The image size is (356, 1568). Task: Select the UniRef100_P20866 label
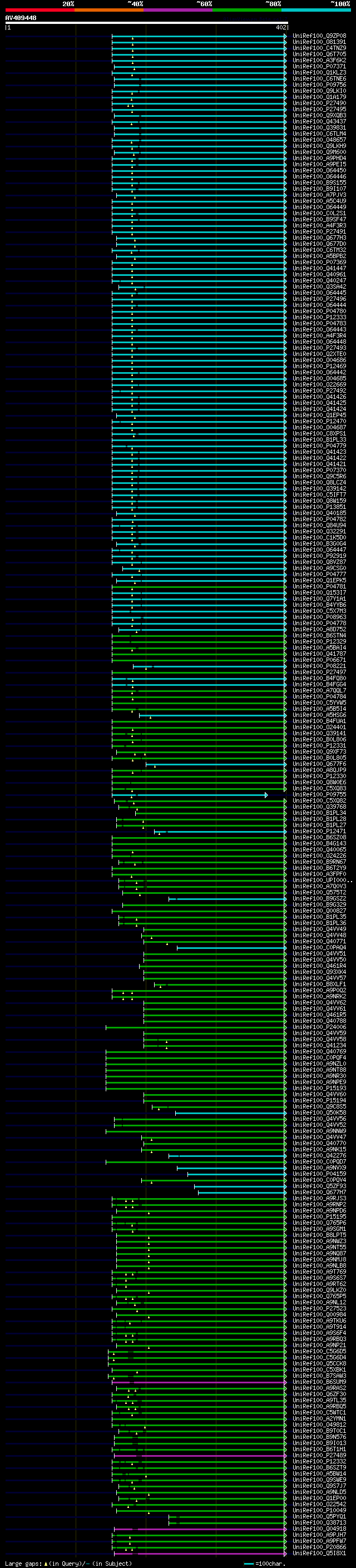[319, 1547]
